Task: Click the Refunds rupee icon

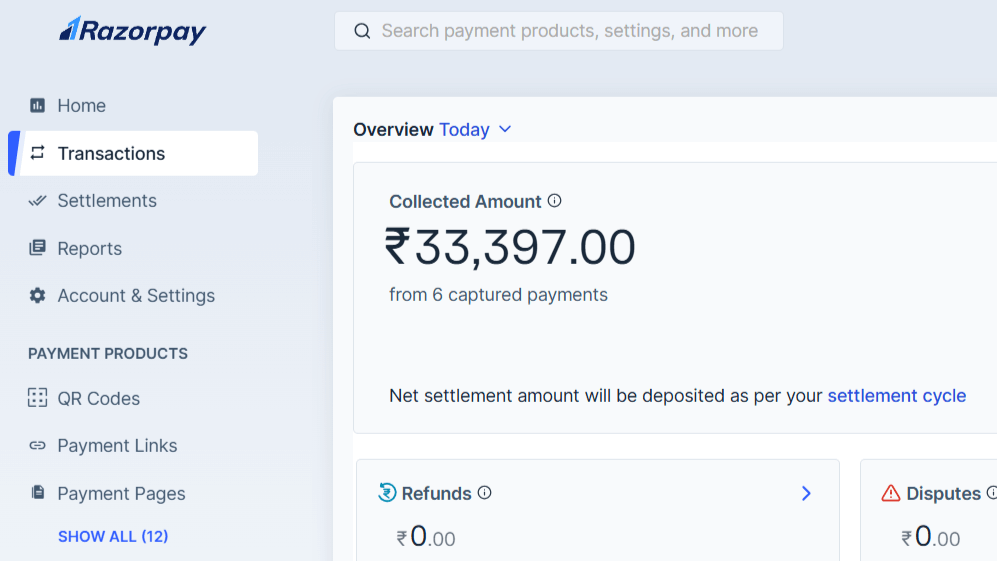Action: pos(387,492)
